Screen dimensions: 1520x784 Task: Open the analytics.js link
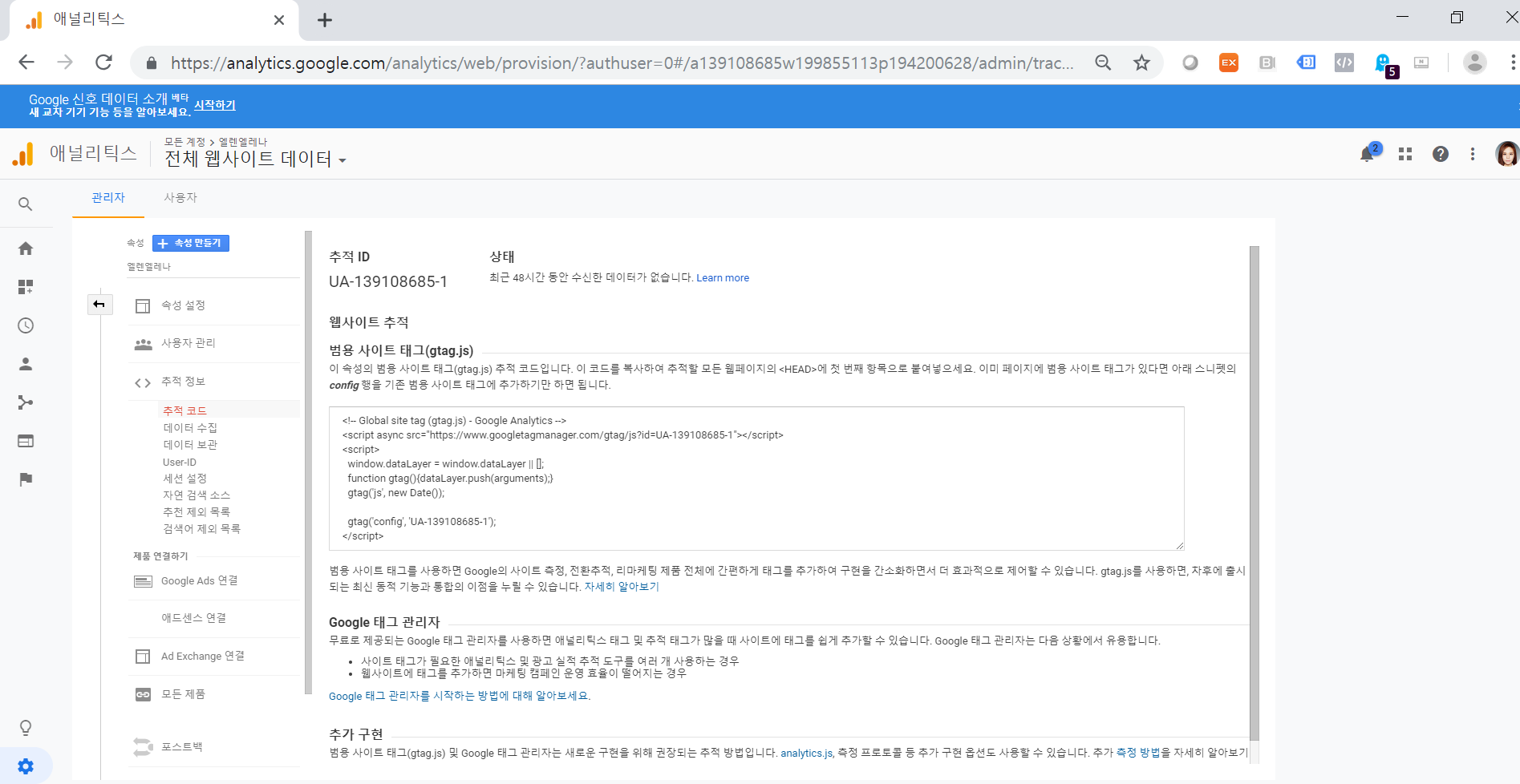pos(807,753)
